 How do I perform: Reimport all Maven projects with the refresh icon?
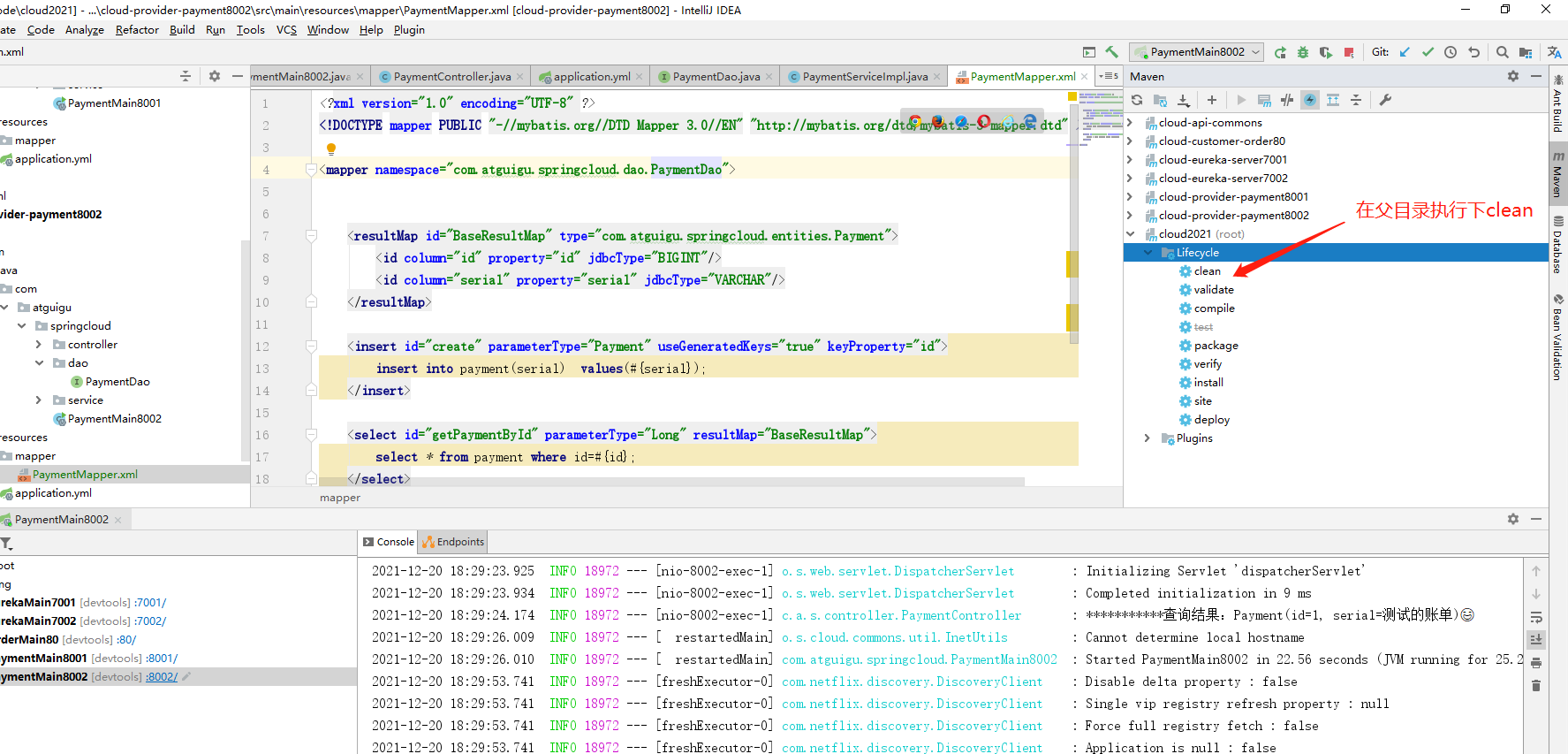1137,100
